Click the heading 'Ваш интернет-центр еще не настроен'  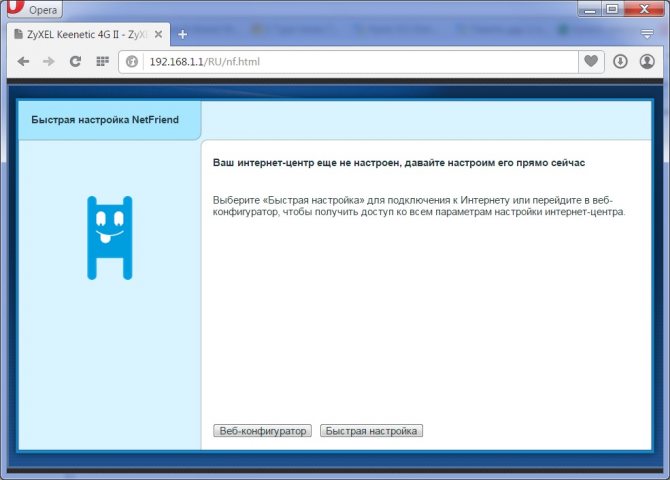(x=399, y=163)
